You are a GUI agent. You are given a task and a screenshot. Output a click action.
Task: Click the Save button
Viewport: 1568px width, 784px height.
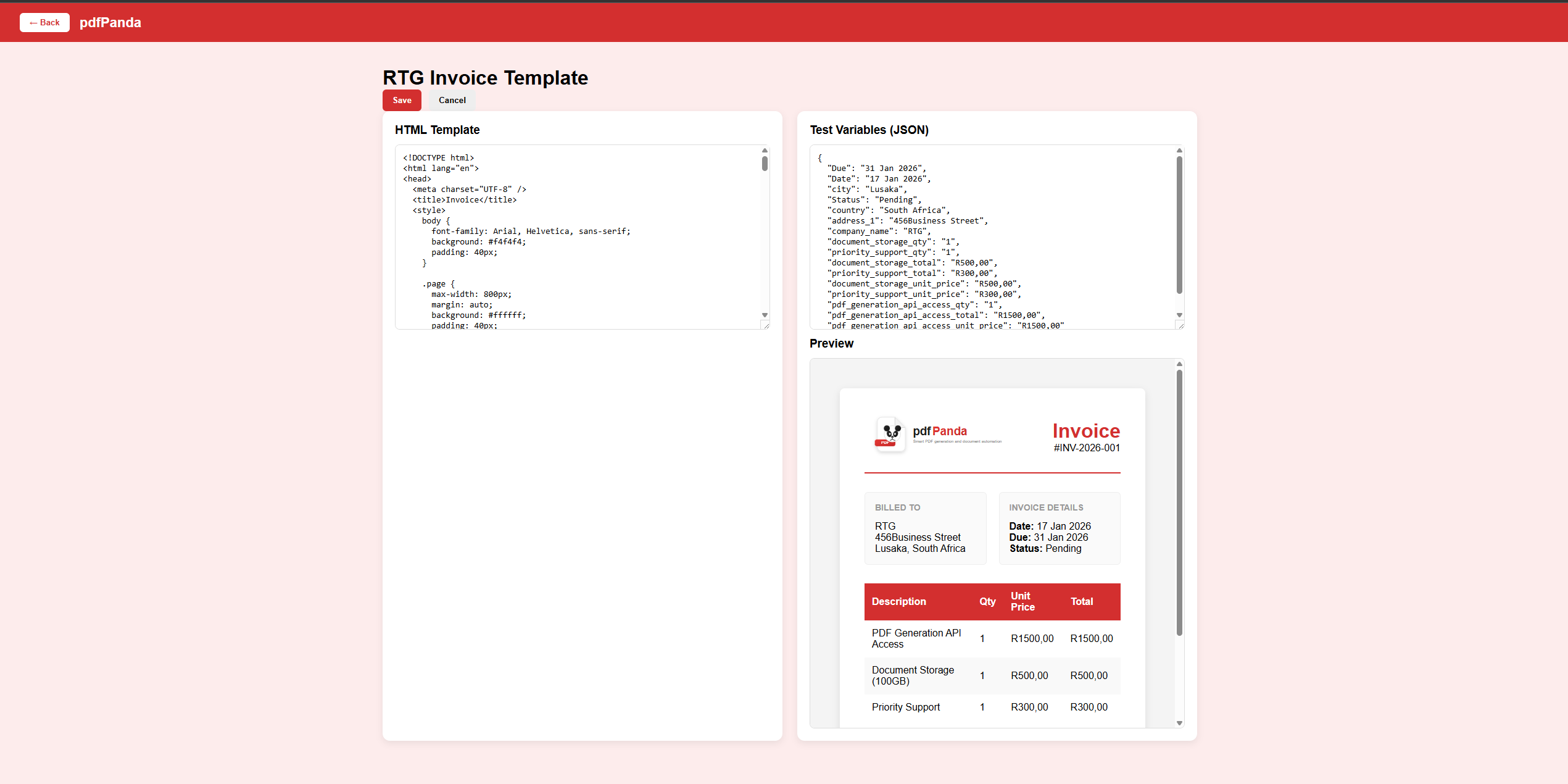tap(402, 100)
